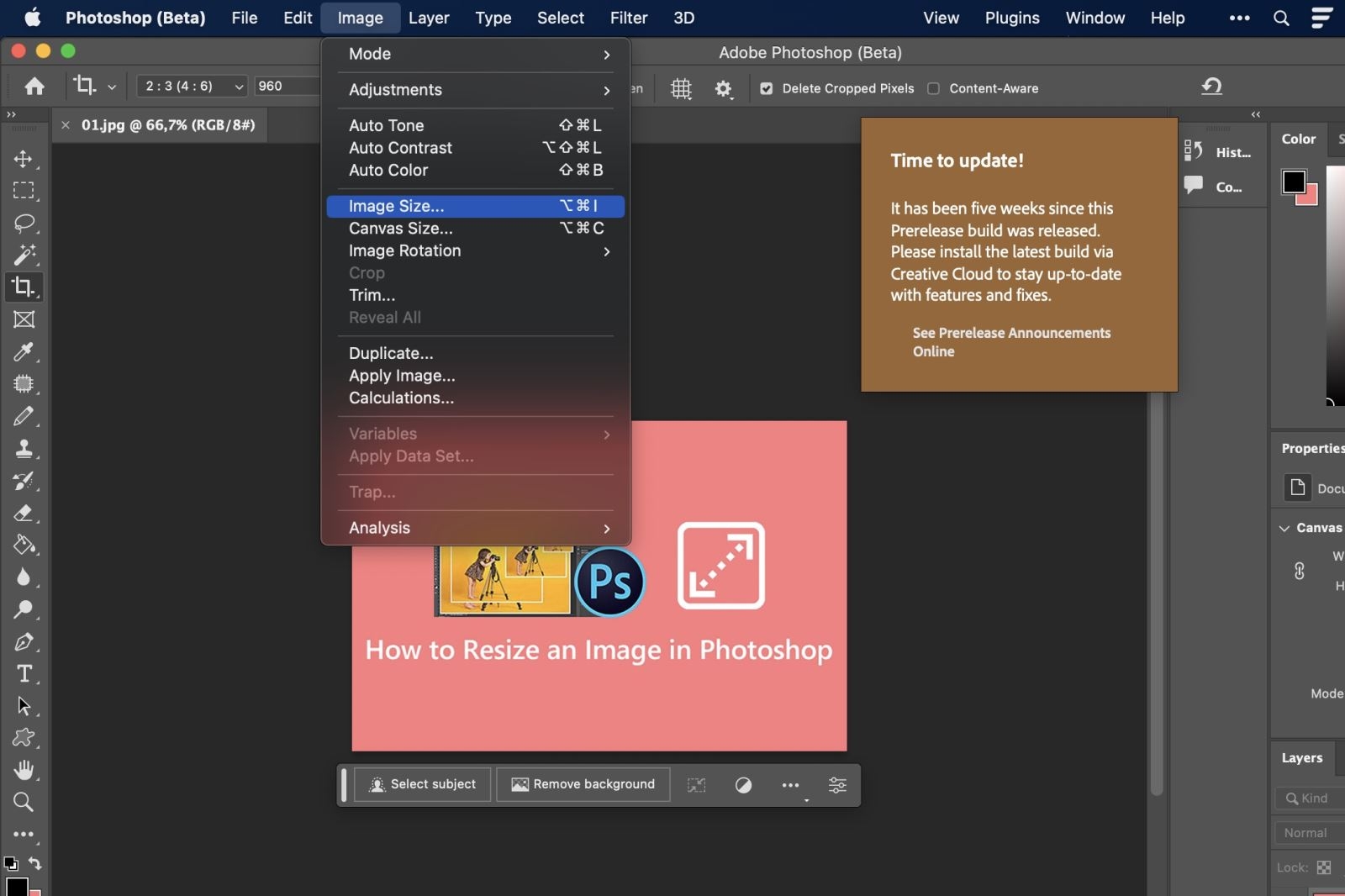Toggle lock transparent pixels in Layers panel
This screenshot has height=896, width=1345.
point(1324,867)
